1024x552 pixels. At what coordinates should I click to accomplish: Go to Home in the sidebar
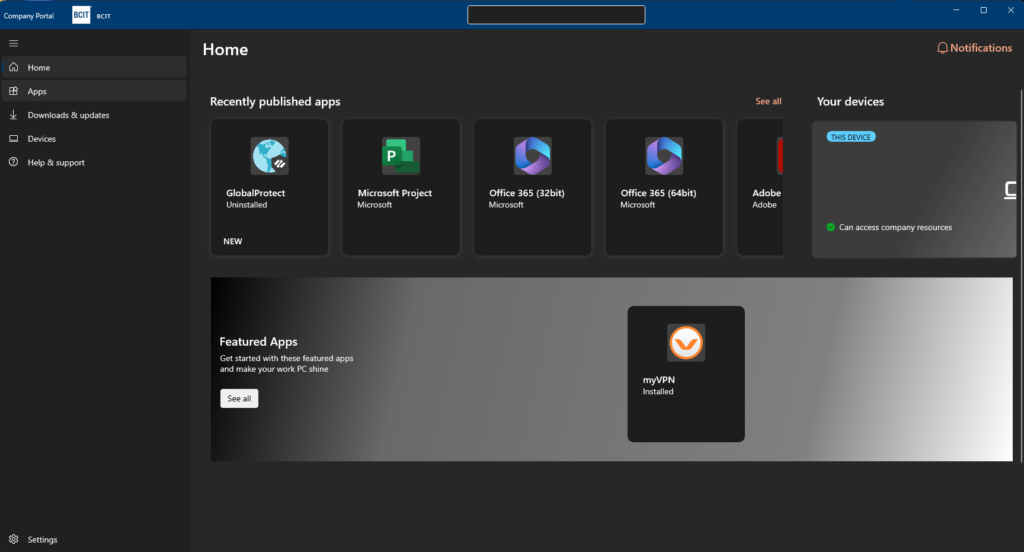tap(94, 67)
